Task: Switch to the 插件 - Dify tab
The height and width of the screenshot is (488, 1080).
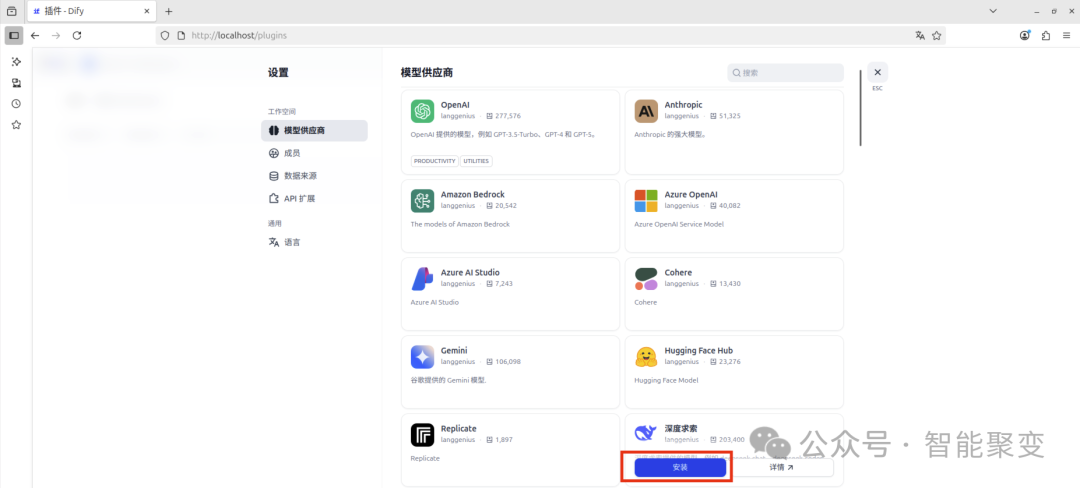Action: [x=91, y=12]
